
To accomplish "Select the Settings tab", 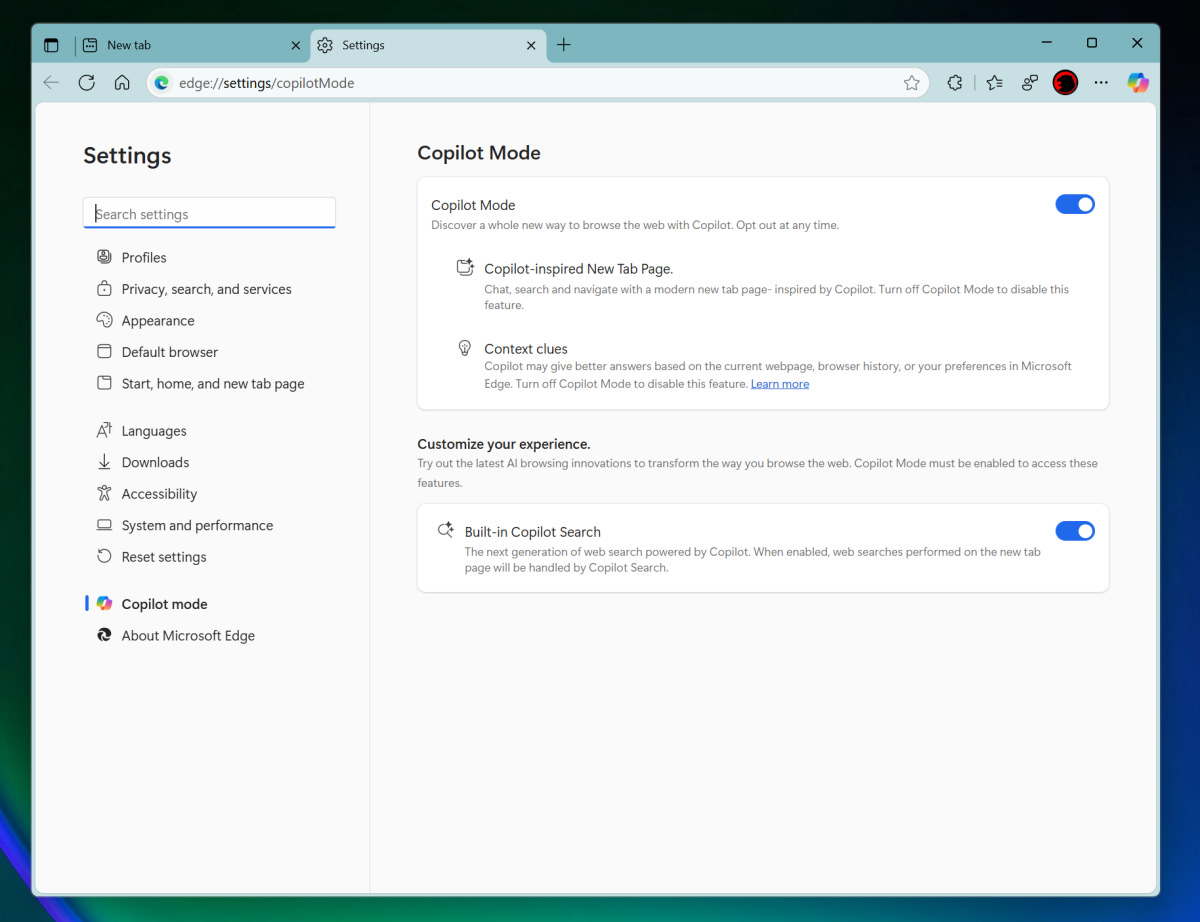I will coord(420,45).
